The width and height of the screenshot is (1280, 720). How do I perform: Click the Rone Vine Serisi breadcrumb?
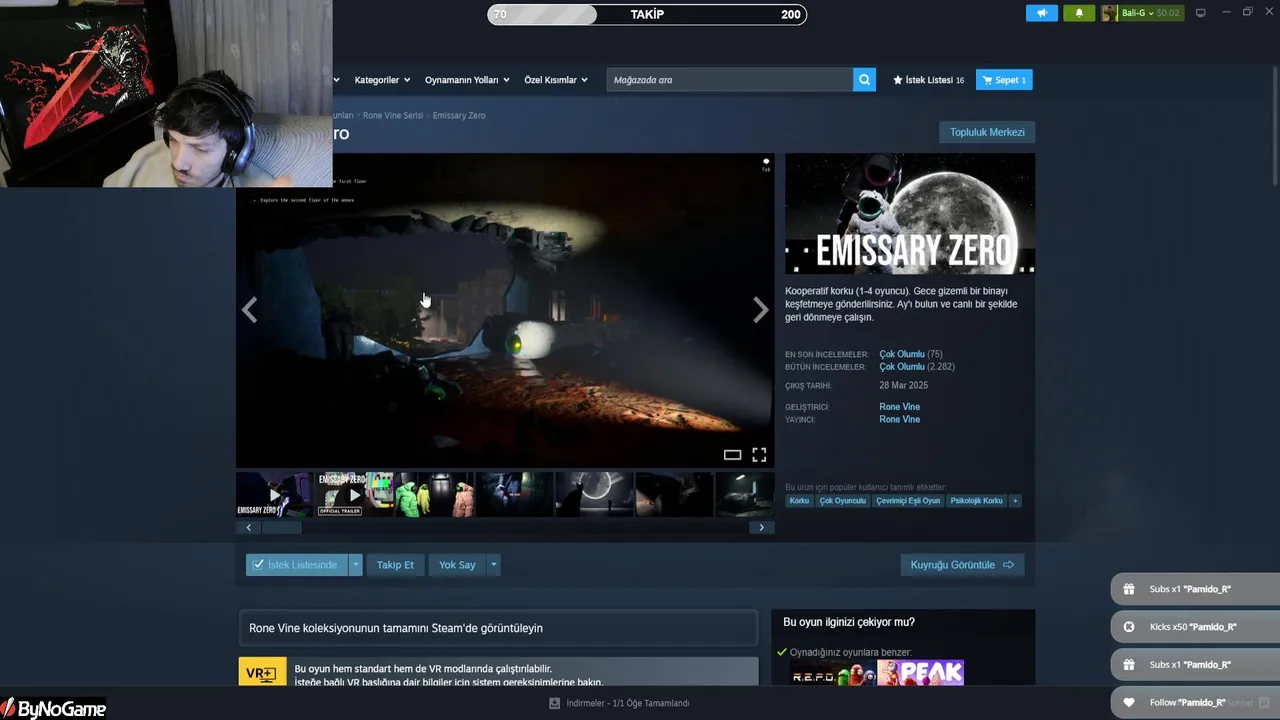coord(393,116)
